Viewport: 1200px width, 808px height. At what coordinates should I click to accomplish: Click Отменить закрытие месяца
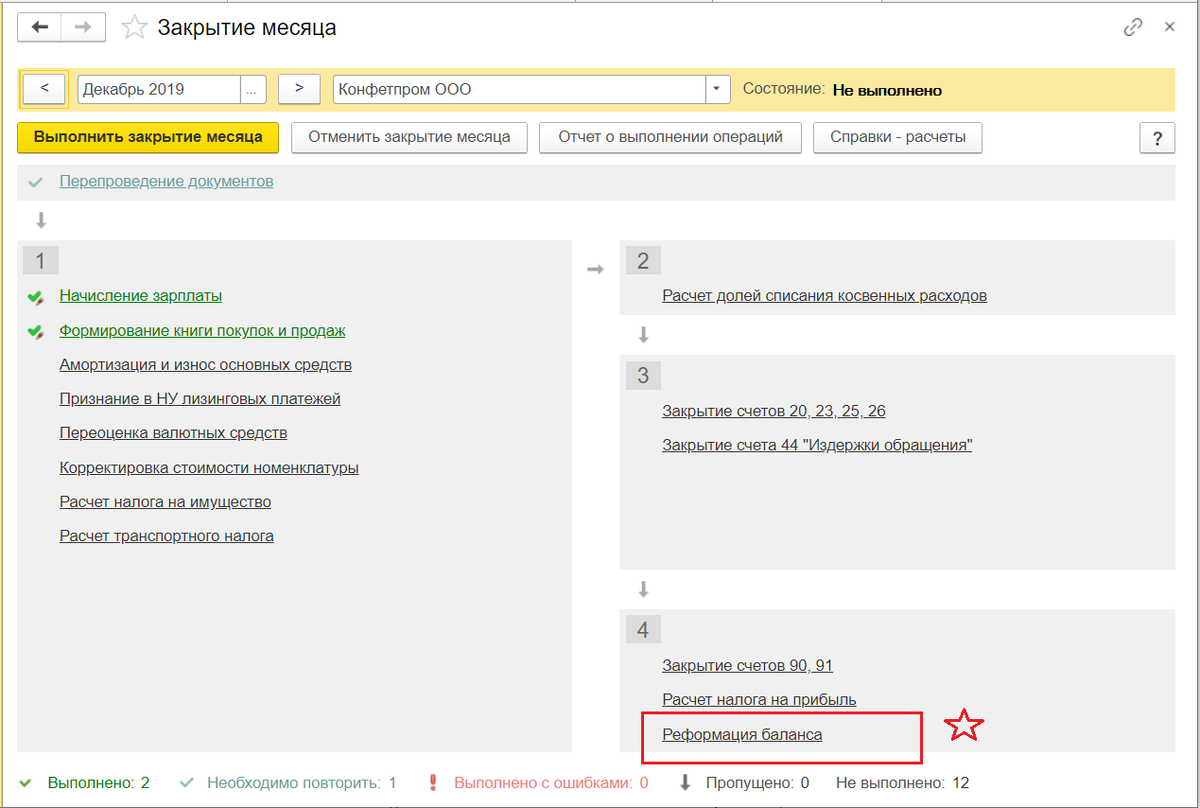[408, 138]
